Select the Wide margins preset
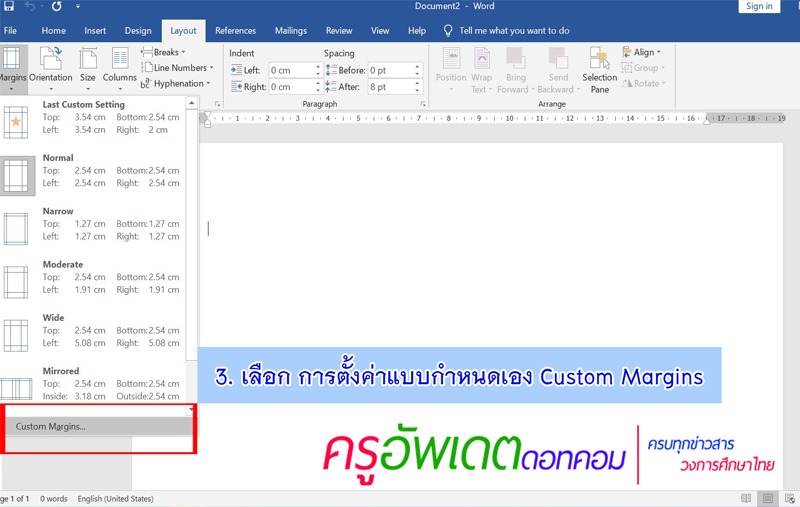Viewport: 800px width, 507px height. [92, 333]
